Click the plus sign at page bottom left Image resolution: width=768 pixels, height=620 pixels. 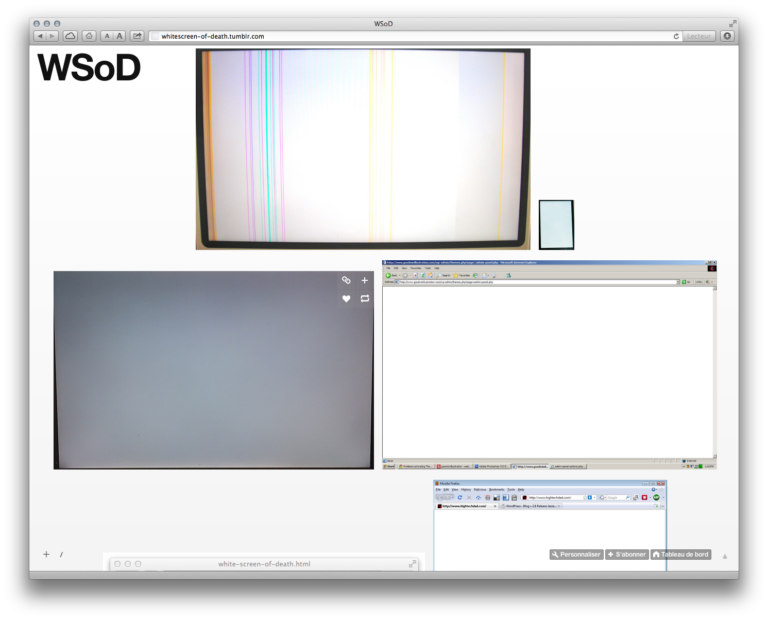[x=46, y=554]
